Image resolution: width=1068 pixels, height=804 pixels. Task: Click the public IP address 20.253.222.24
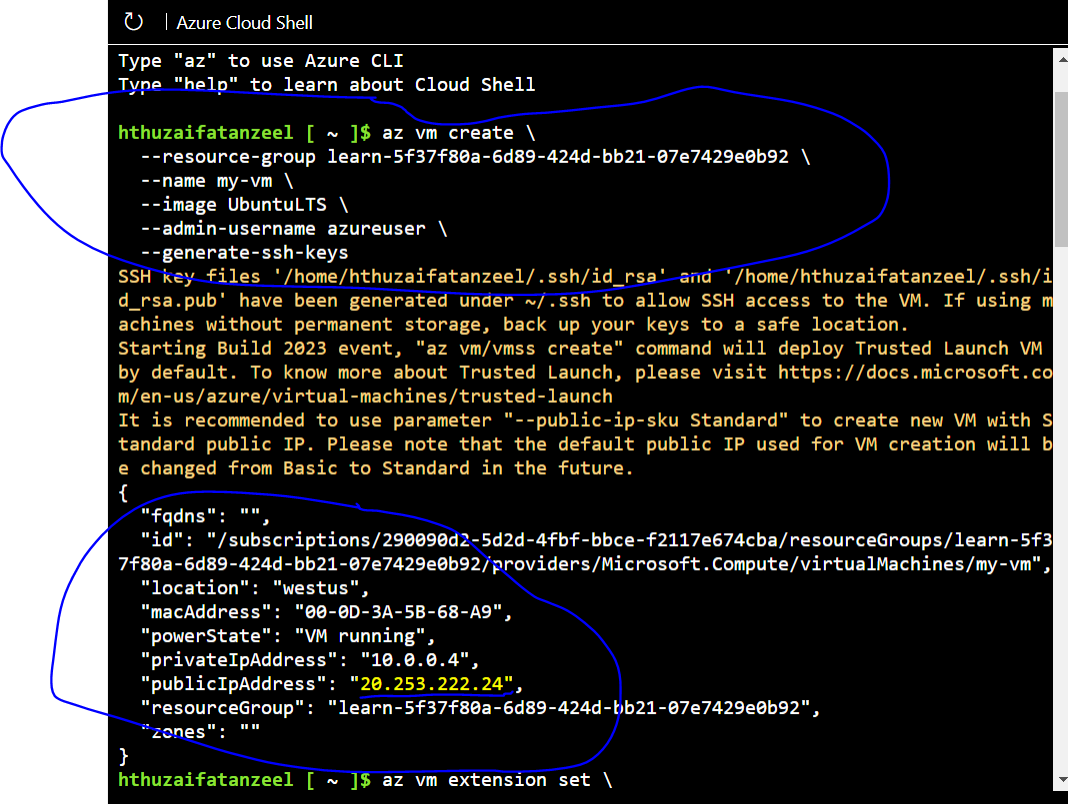pos(432,683)
